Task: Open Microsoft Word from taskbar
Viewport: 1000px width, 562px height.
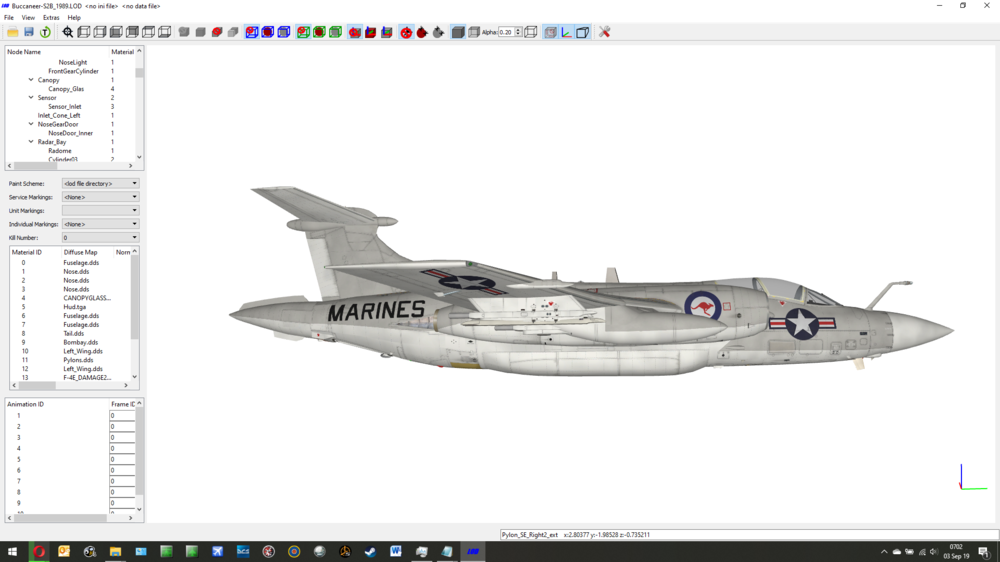Action: (396, 552)
